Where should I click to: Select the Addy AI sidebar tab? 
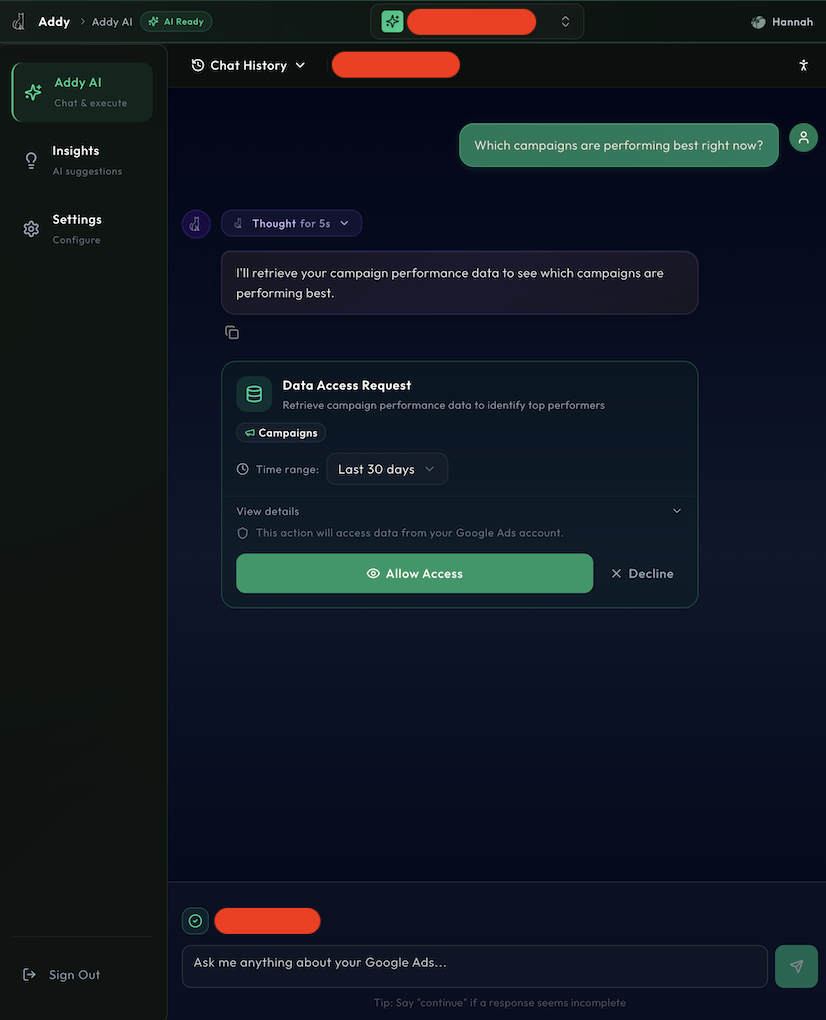82,92
